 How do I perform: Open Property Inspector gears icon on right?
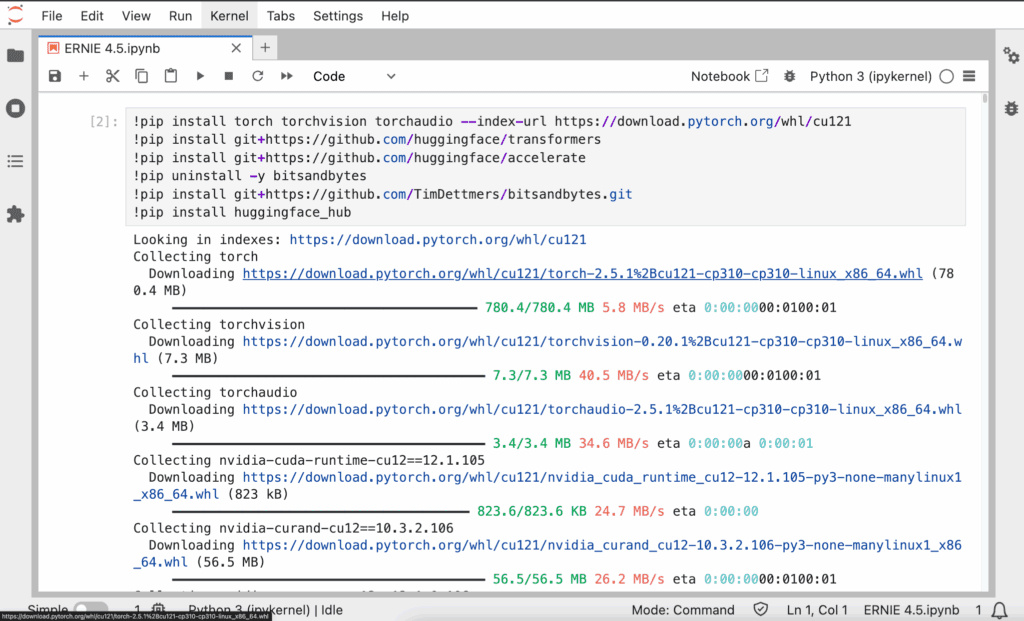tap(1011, 56)
